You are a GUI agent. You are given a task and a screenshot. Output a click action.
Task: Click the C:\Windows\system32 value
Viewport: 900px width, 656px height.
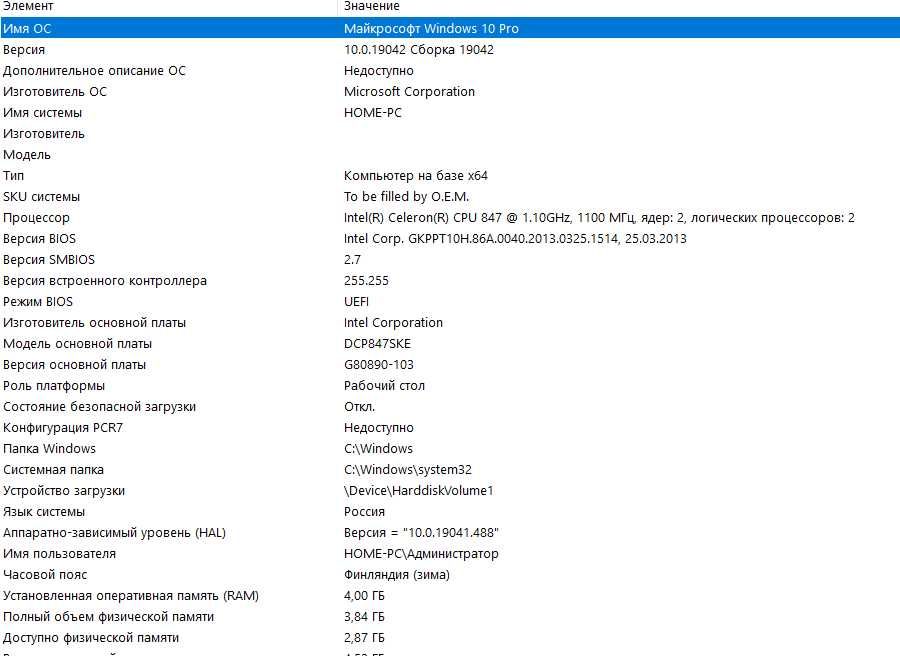pyautogui.click(x=408, y=470)
